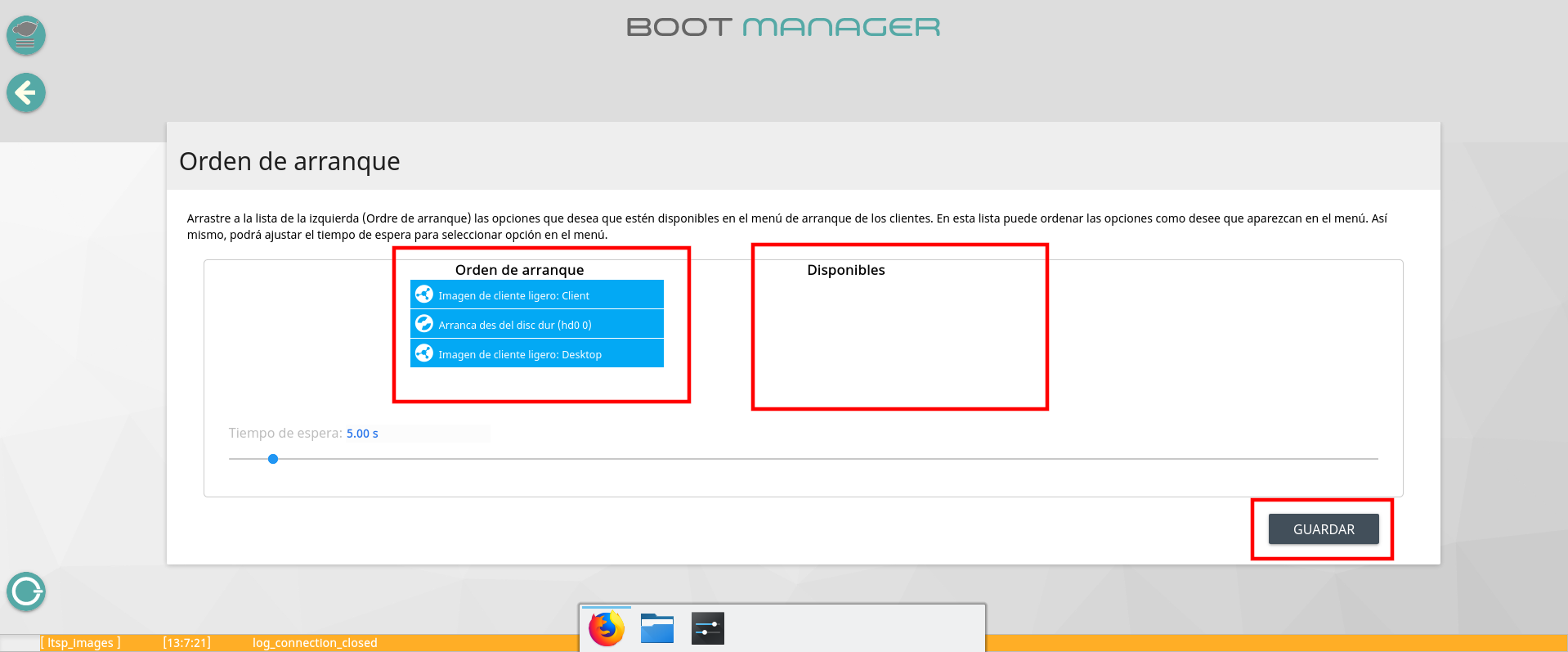Launch Firefox from the taskbar
Screen dimensions: 1568x652
(x=607, y=628)
